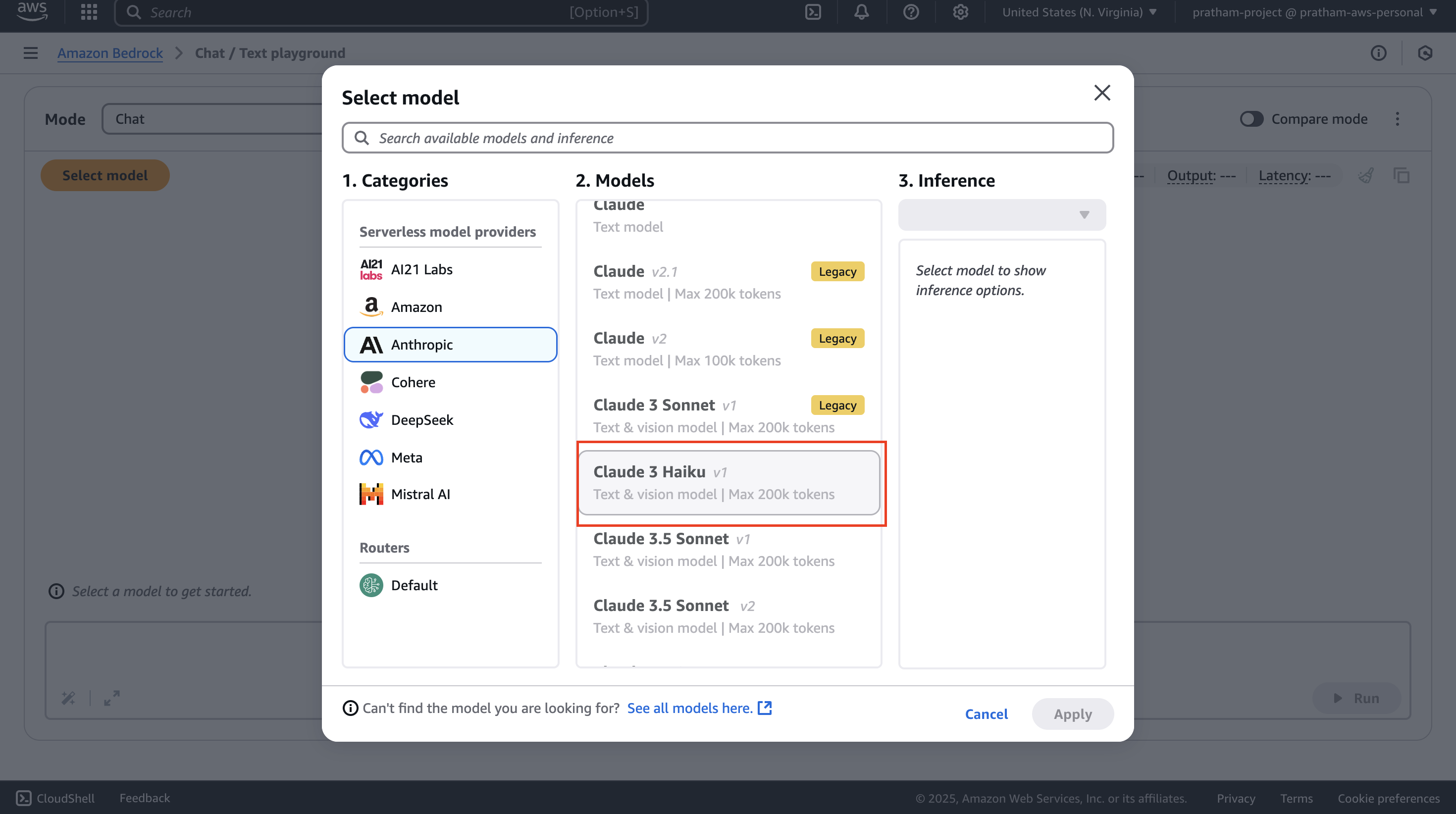Expand the pratham-project account menu

1313,12
